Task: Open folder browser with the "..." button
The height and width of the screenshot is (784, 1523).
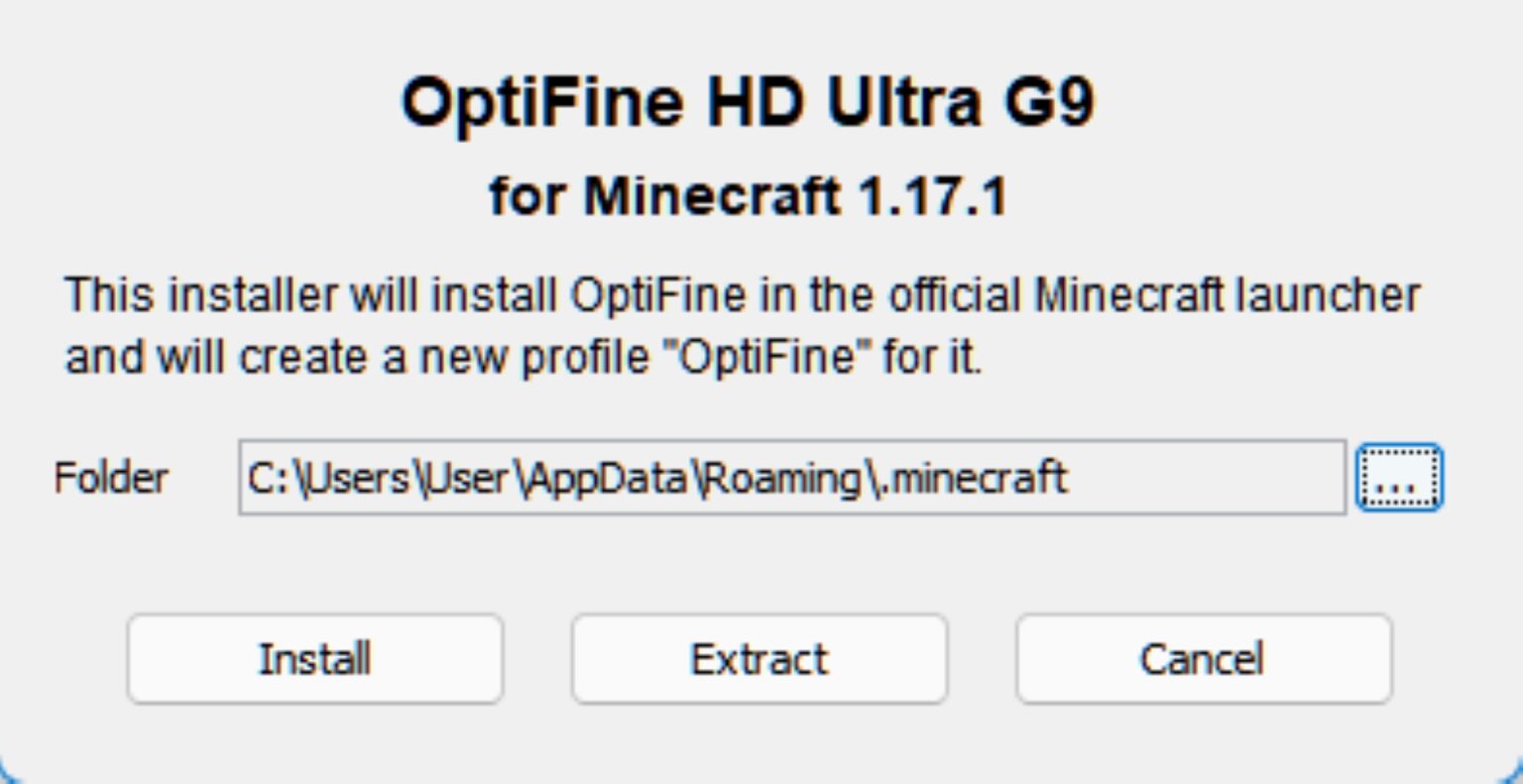Action: coord(1398,478)
